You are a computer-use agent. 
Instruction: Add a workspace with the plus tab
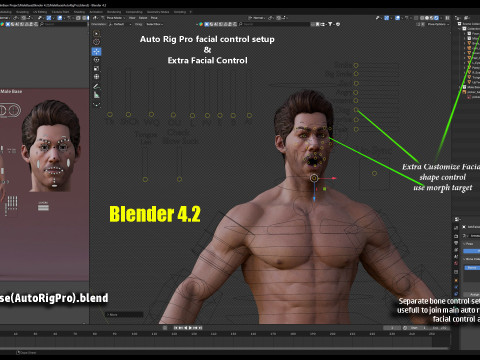pos(191,12)
